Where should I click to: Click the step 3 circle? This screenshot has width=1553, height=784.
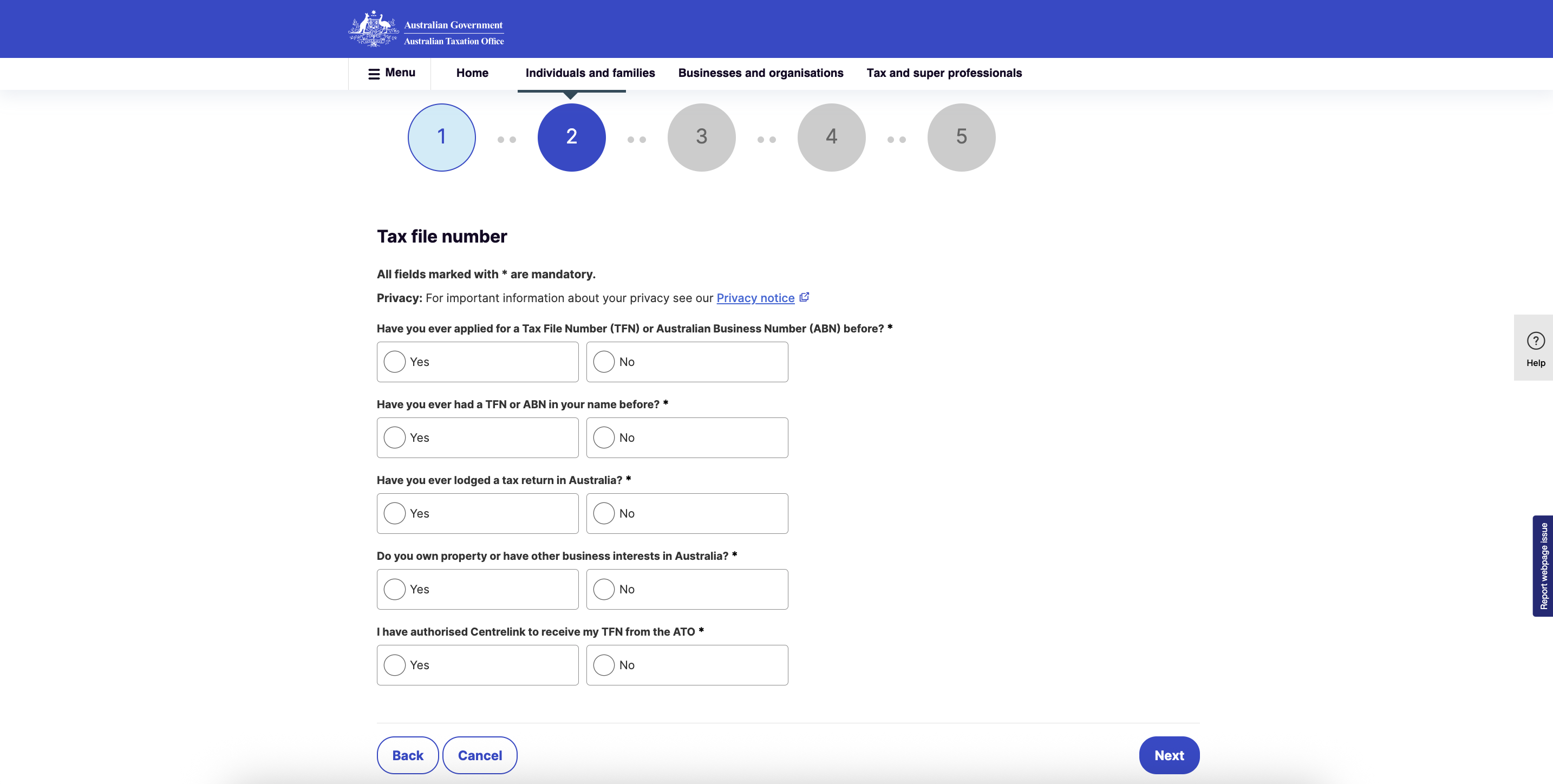701,137
